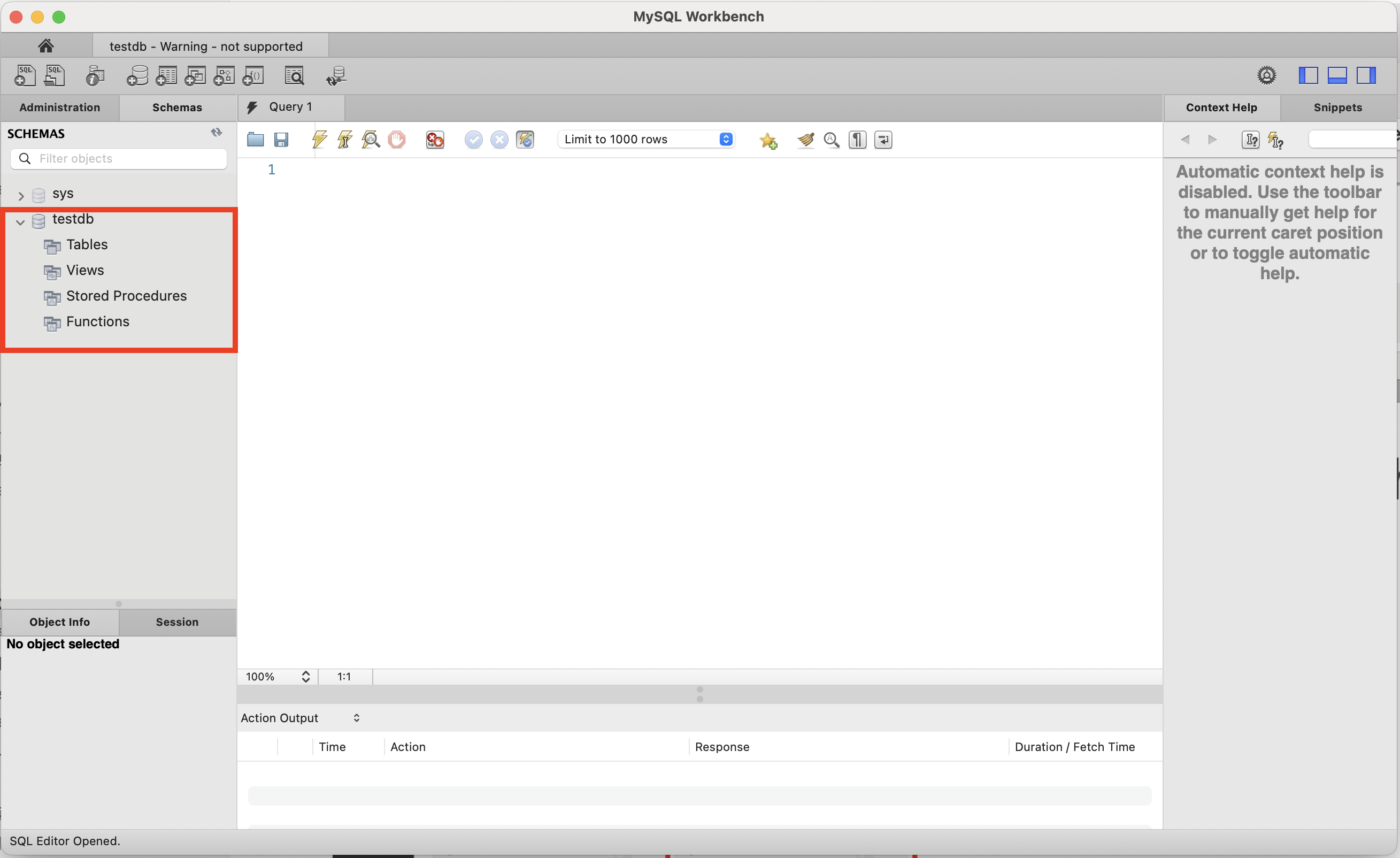The height and width of the screenshot is (858, 1400).
Task: Click the execute query lightning bolt icon
Action: pos(319,139)
